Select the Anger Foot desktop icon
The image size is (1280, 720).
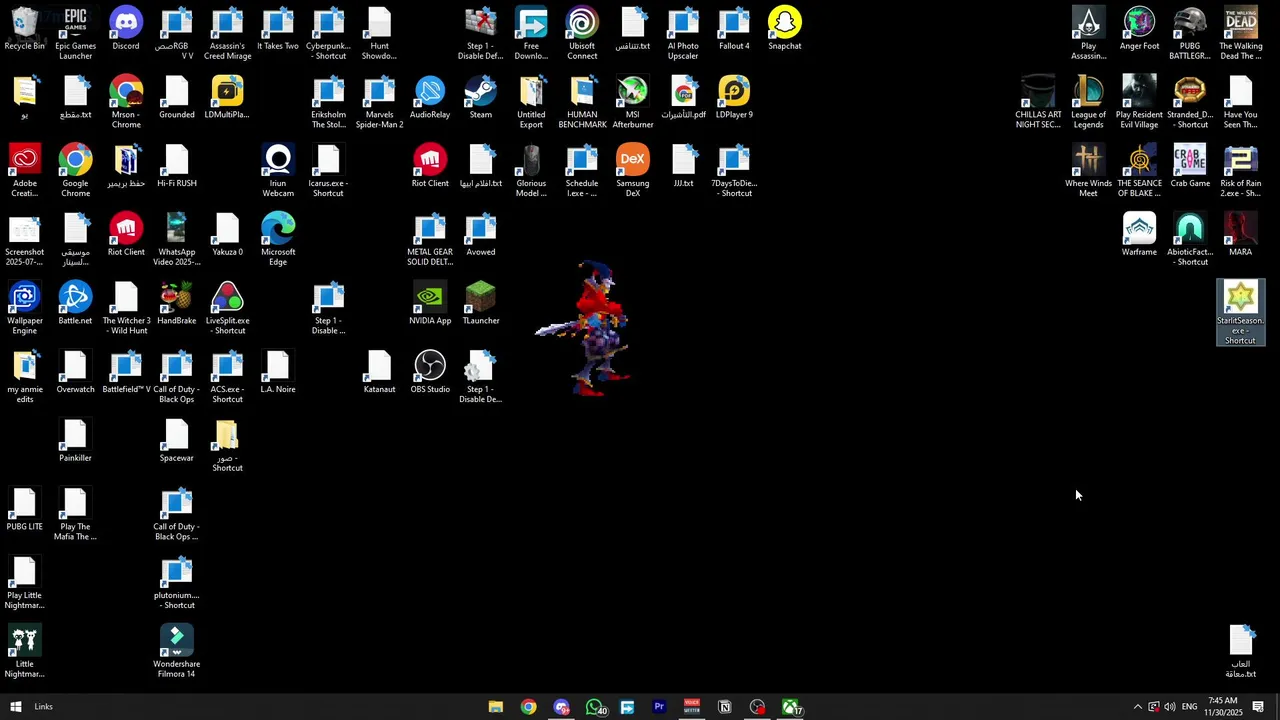[1139, 30]
